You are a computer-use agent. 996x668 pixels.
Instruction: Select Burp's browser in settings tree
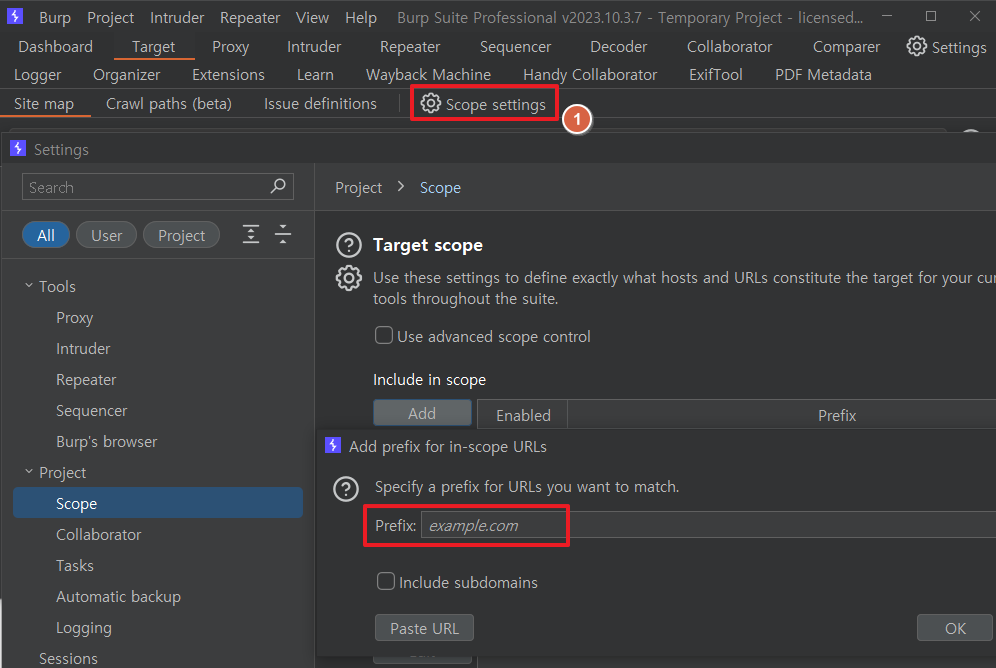click(106, 441)
